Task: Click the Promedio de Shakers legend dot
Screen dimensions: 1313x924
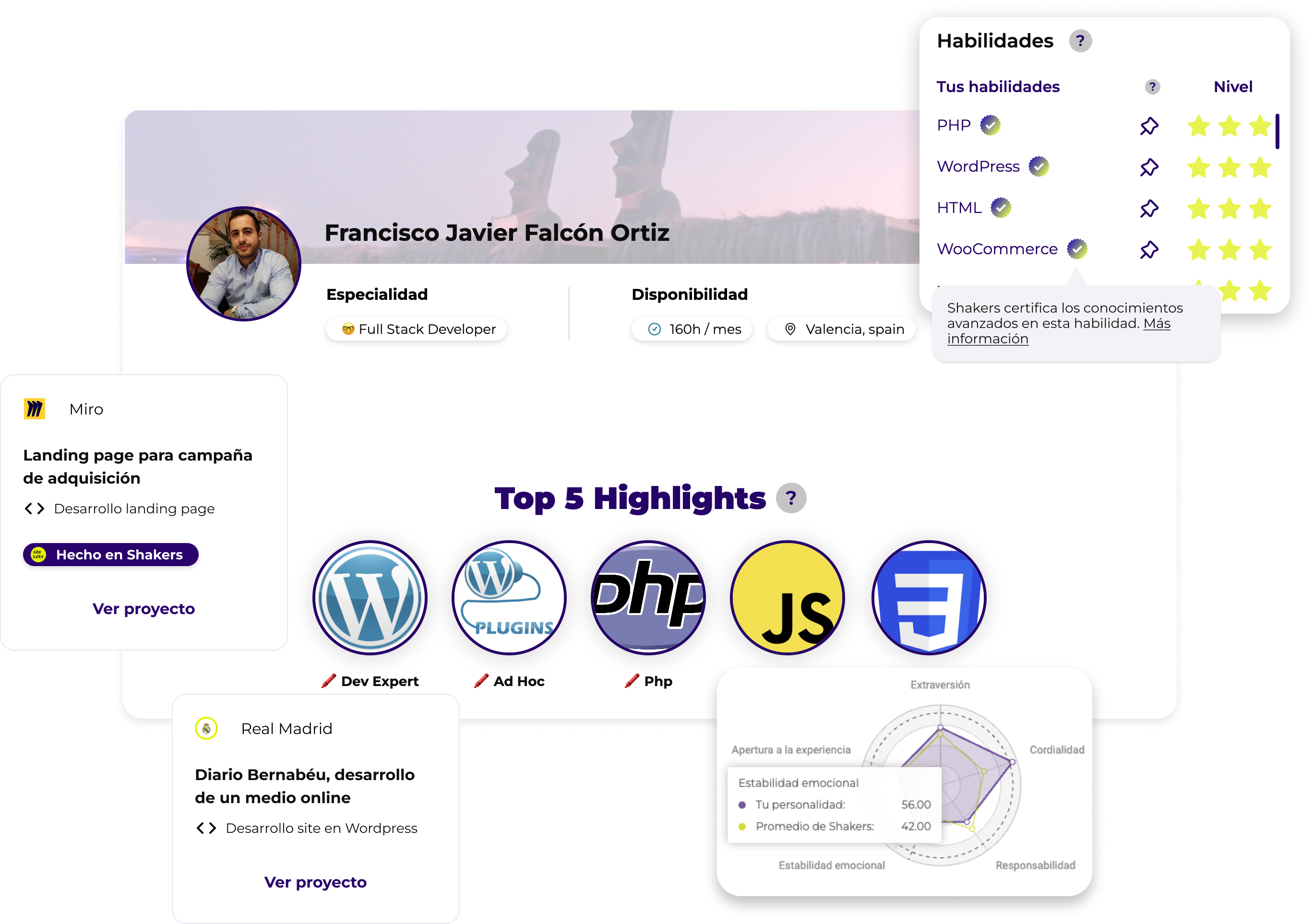Action: coord(742,826)
